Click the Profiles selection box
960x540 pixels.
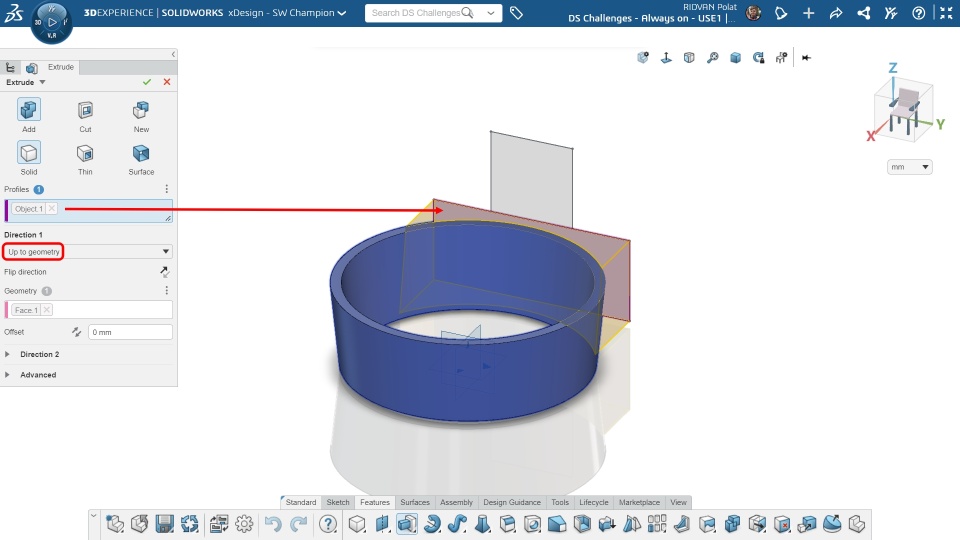point(89,211)
